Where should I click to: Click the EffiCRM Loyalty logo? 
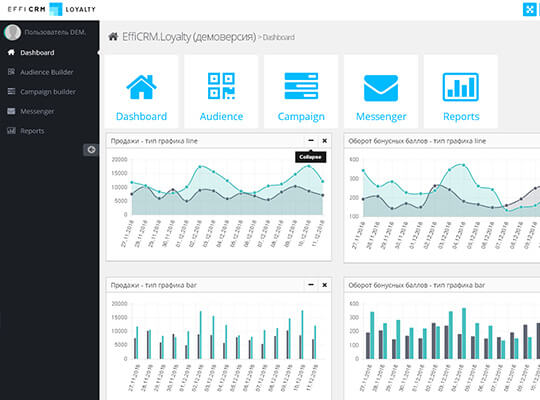tap(52, 9)
